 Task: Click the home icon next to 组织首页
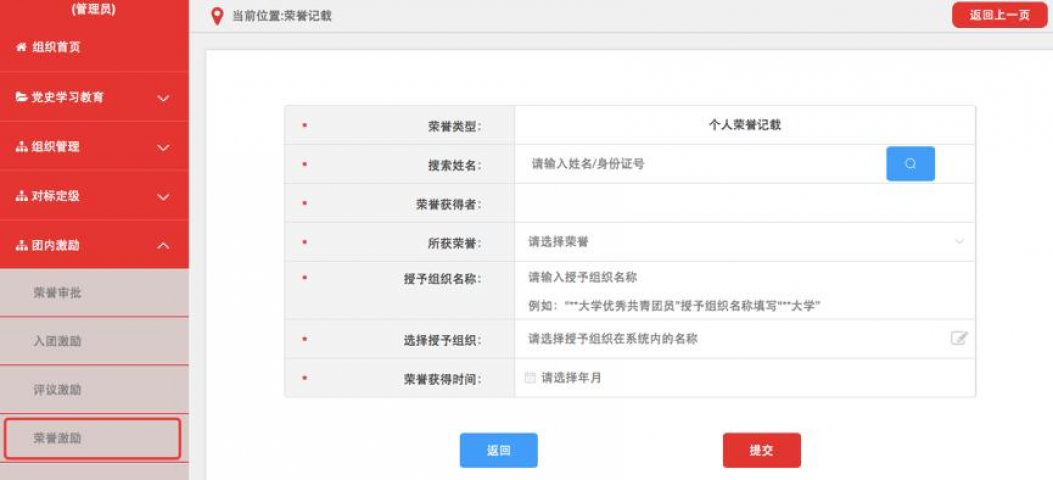click(21, 48)
